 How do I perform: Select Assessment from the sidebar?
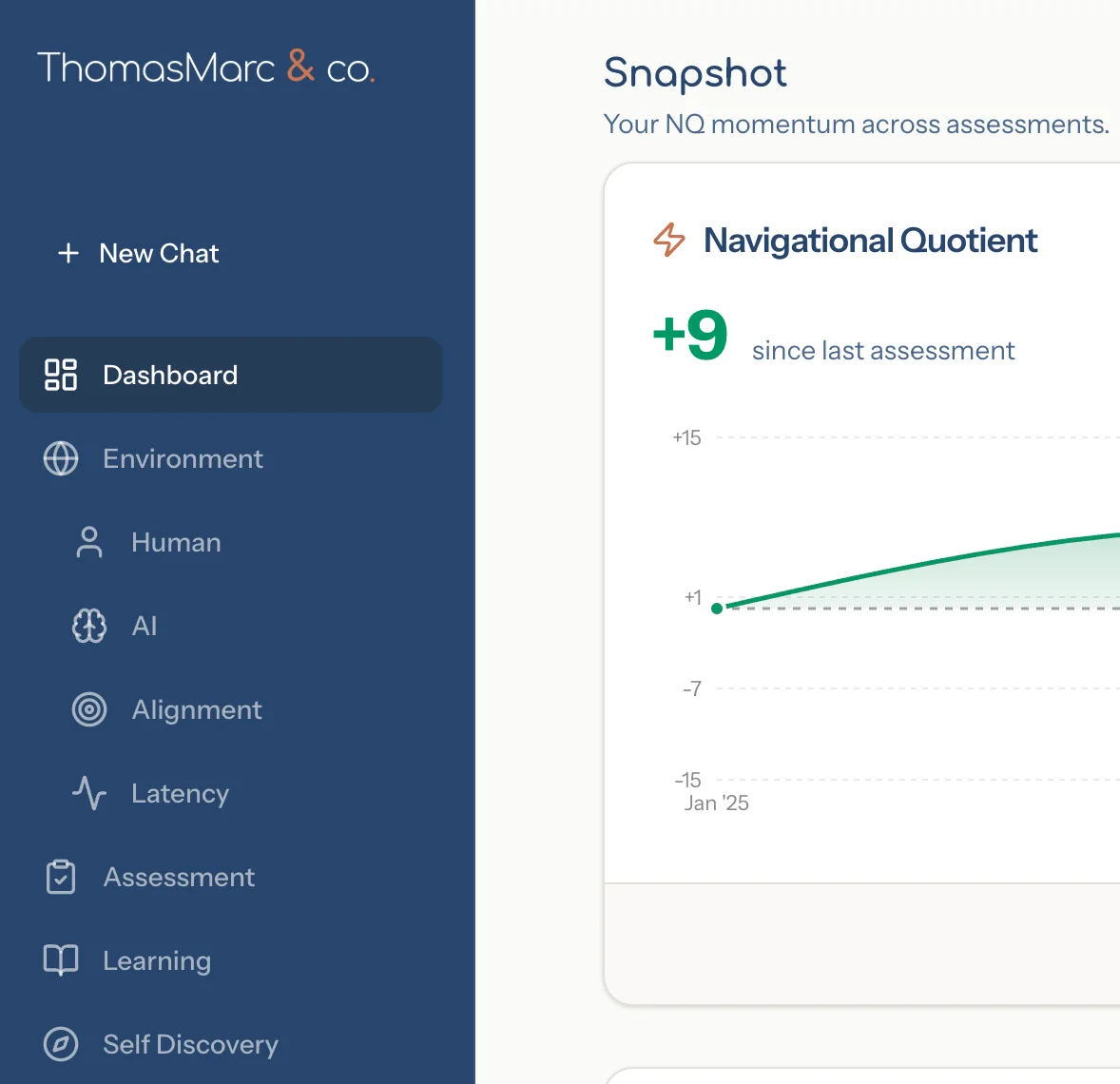(x=178, y=877)
